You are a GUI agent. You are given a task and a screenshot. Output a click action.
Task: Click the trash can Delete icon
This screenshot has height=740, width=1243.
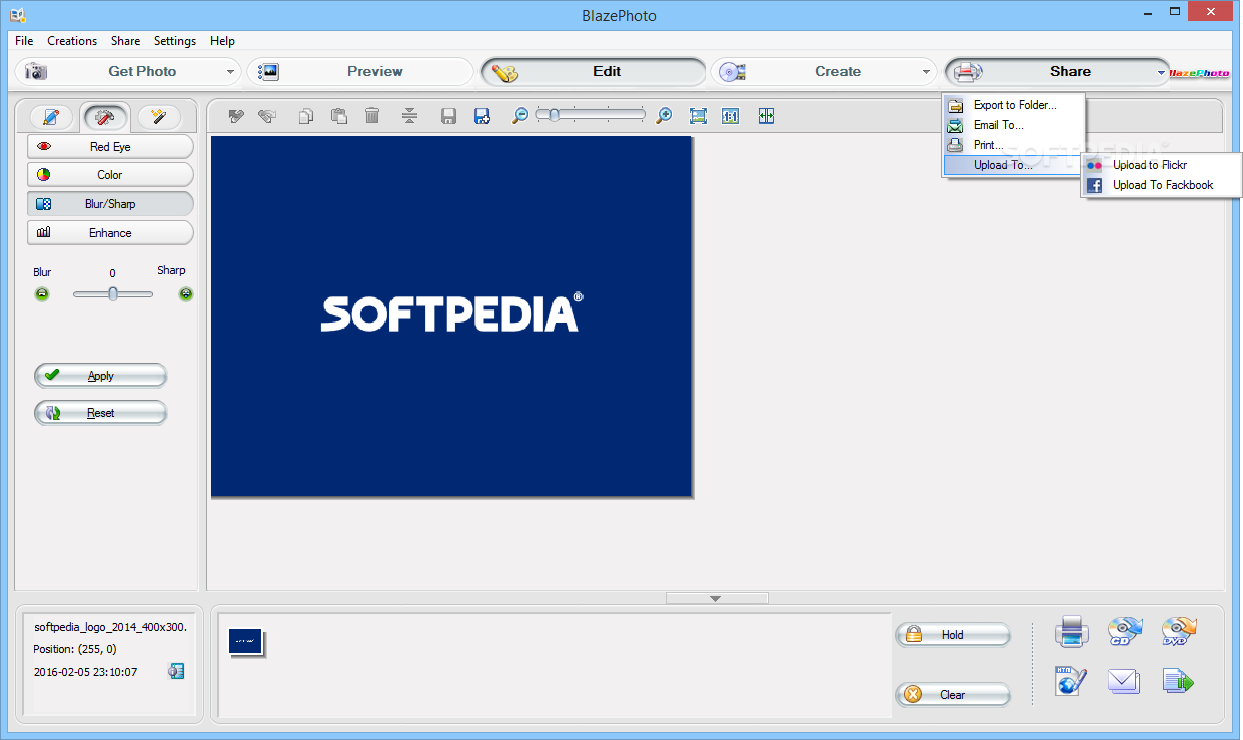coord(372,116)
